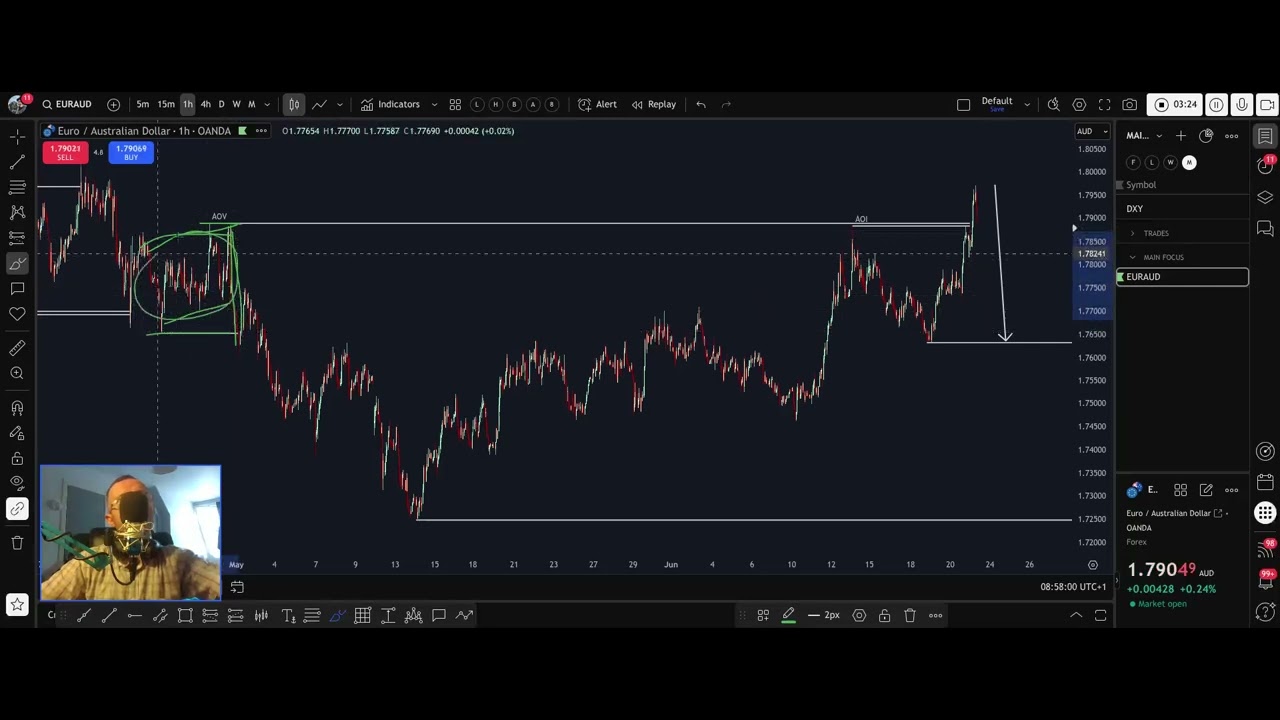This screenshot has width=1280, height=720.
Task: Expand chart style options dropdown
Action: point(340,104)
